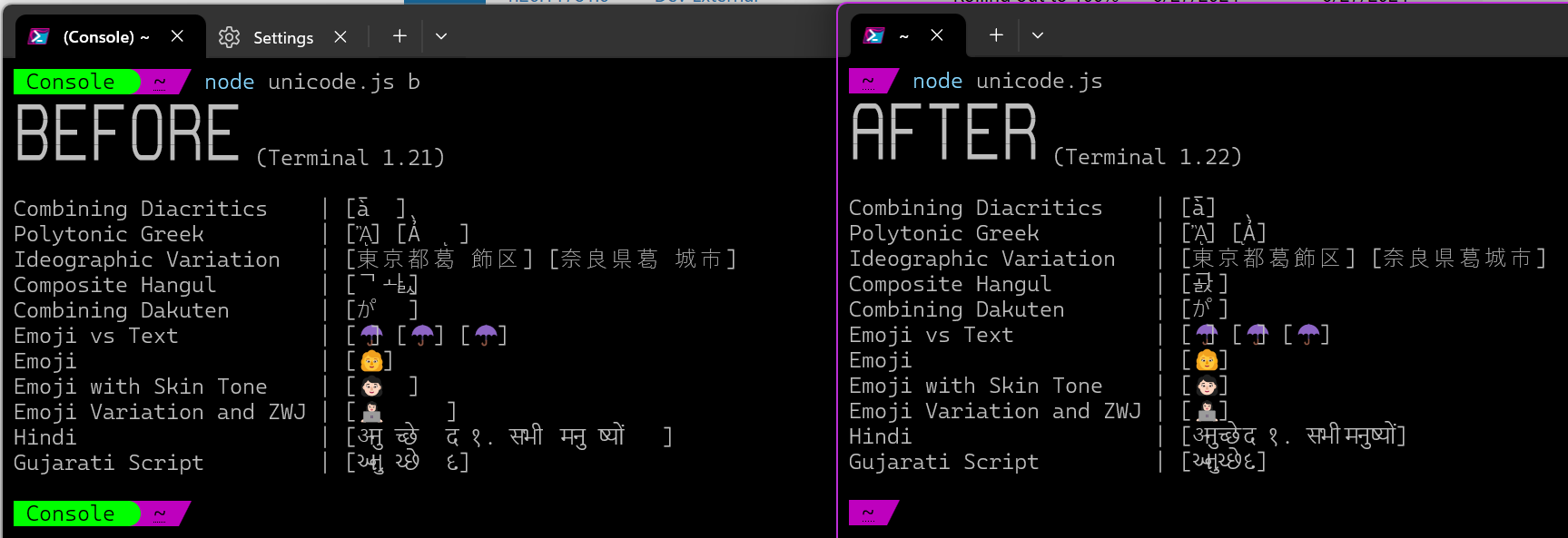Viewport: 1568px width, 538px height.
Task: Close the ~ tab in right window
Action: coord(937,35)
